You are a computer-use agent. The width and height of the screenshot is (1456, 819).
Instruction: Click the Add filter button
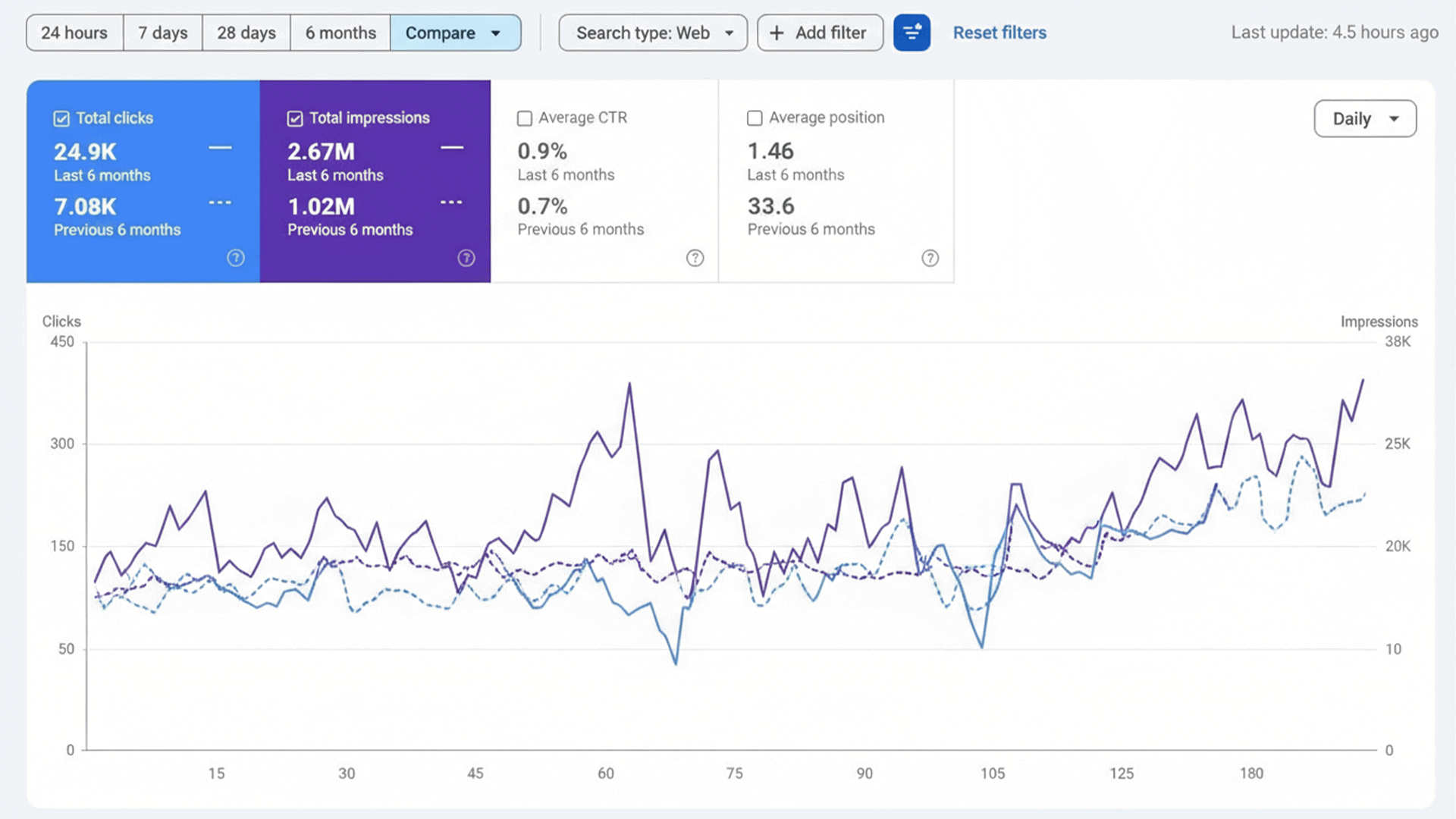pos(820,33)
